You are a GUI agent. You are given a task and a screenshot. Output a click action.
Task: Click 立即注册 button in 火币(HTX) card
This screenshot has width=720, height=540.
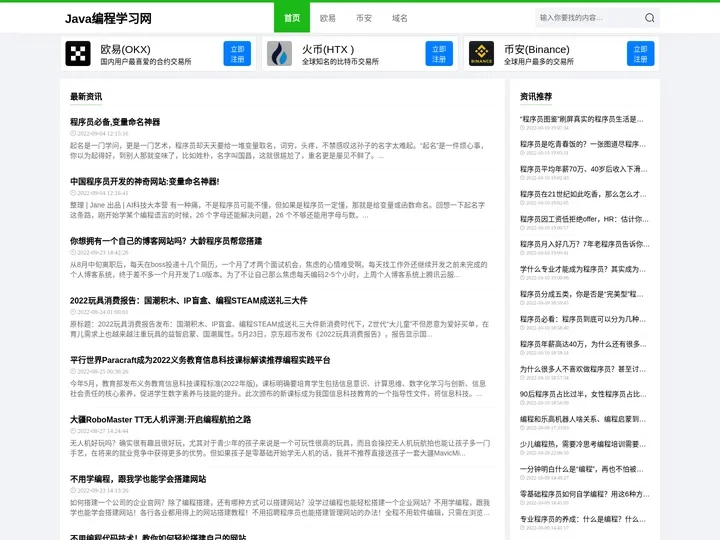click(x=439, y=54)
